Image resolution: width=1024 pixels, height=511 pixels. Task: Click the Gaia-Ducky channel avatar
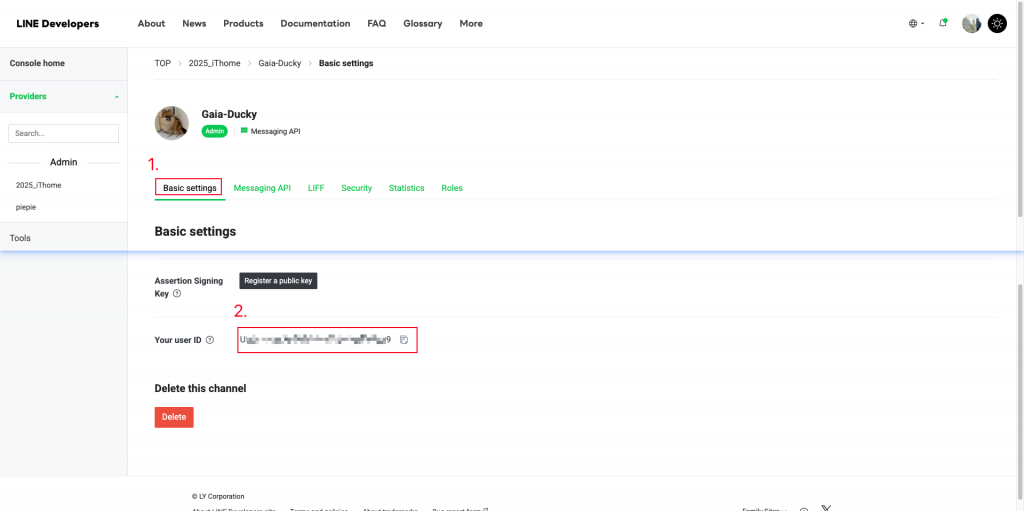[172, 123]
